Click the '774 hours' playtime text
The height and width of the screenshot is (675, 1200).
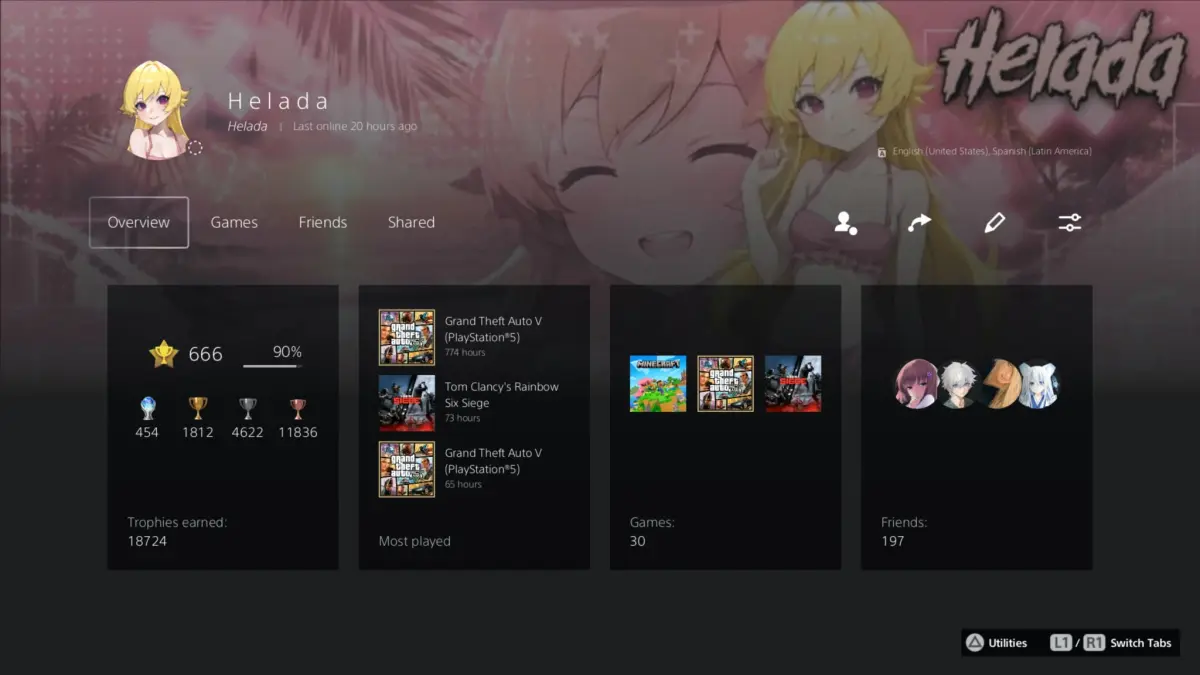pyautogui.click(x=465, y=353)
